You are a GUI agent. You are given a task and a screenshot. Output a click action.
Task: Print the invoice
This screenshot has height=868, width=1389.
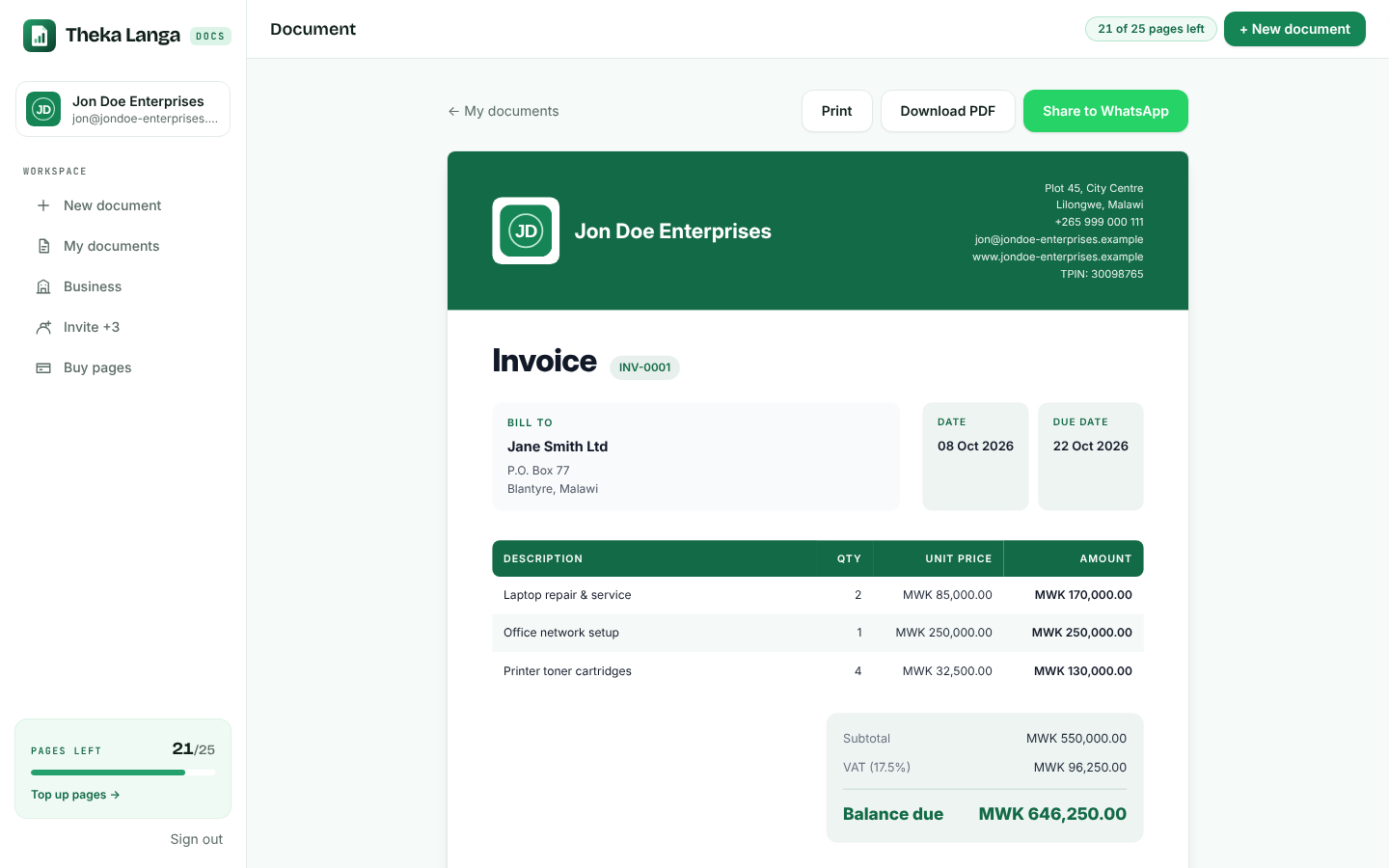tap(837, 111)
